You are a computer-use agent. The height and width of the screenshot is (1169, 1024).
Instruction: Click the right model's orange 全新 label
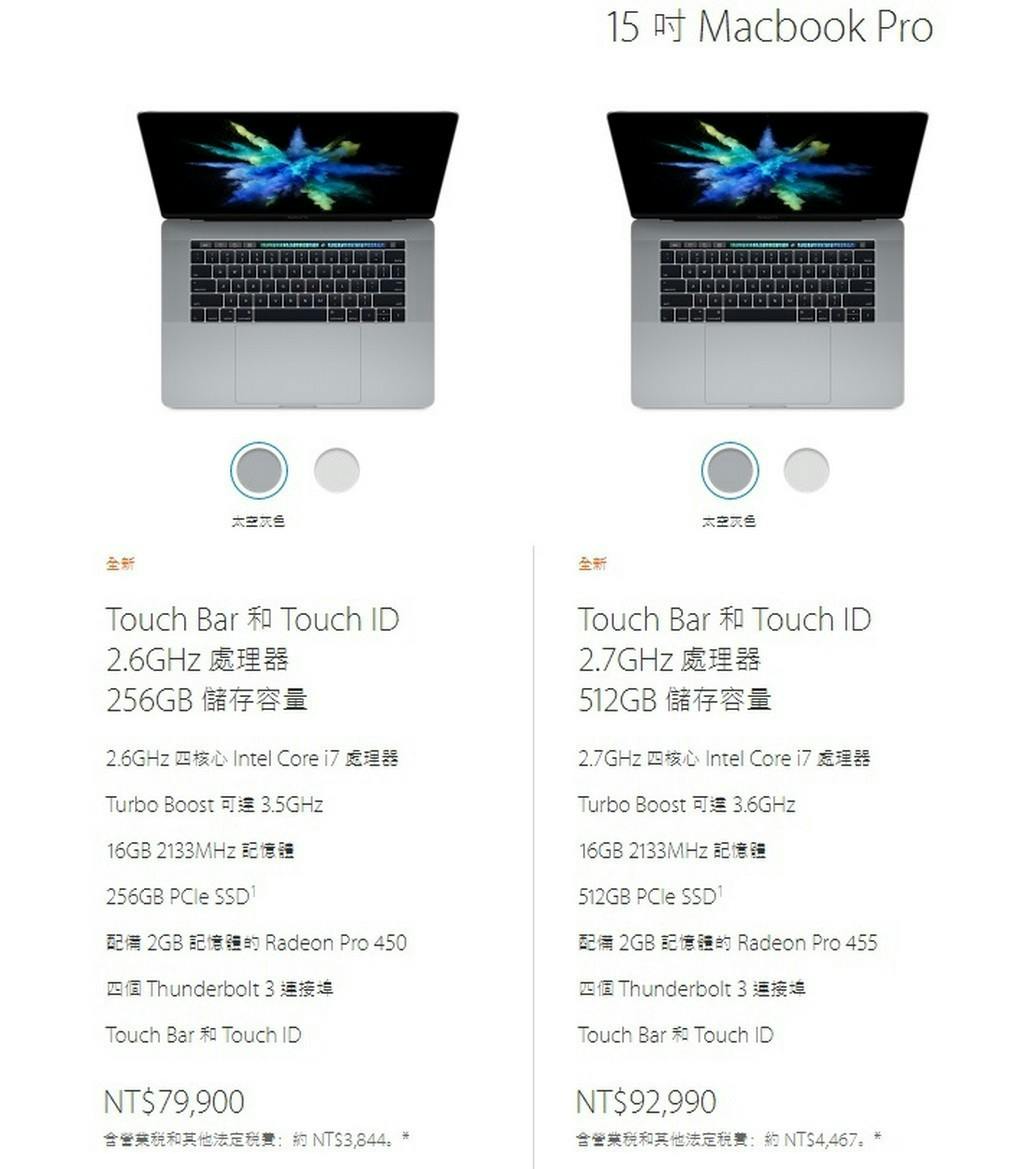(x=592, y=564)
